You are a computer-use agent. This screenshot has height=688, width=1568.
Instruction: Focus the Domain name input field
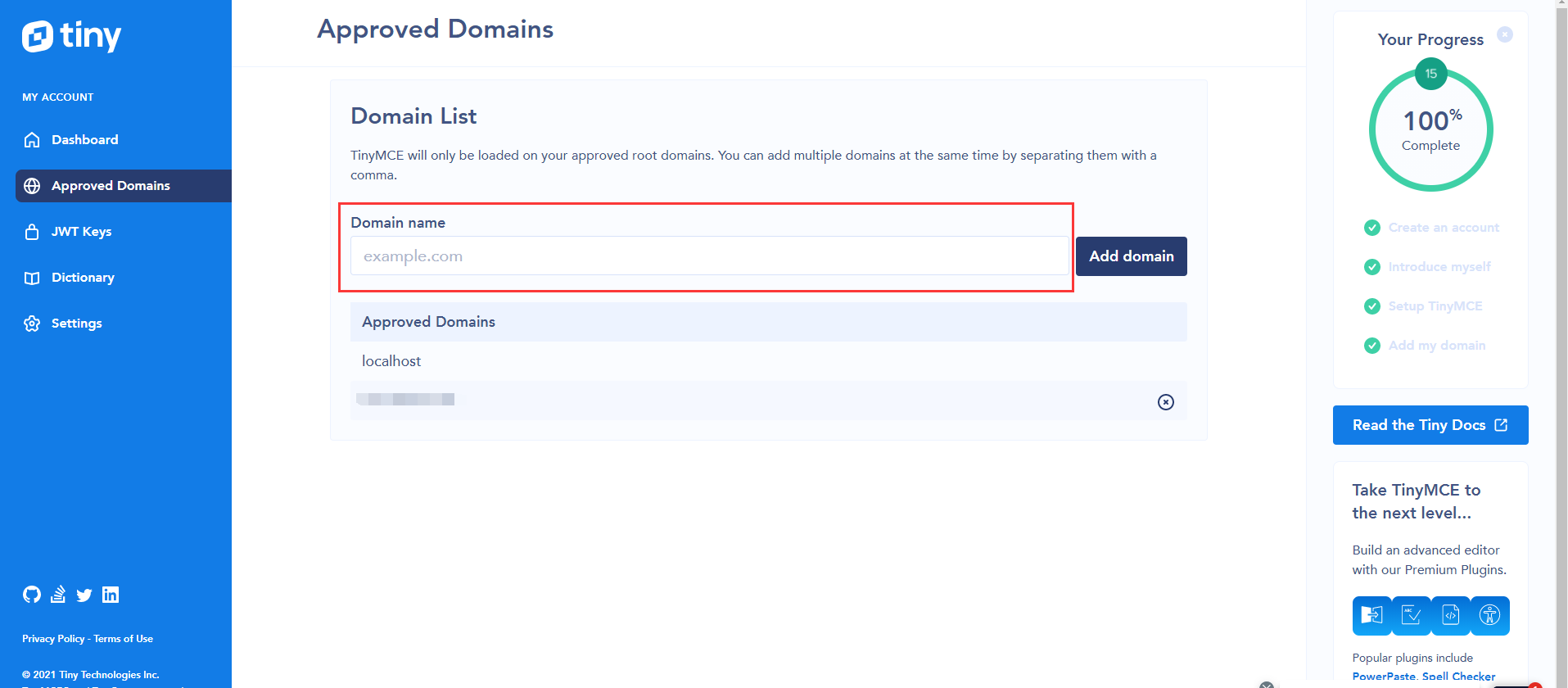pyautogui.click(x=710, y=256)
